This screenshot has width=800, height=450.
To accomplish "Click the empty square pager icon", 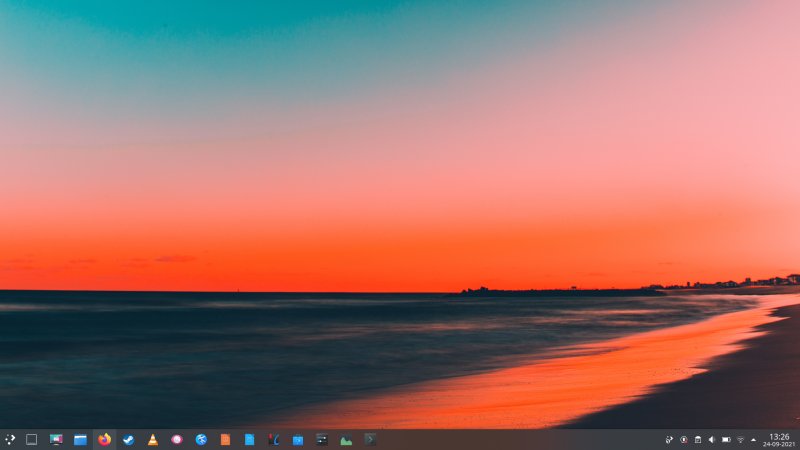I will [x=32, y=439].
